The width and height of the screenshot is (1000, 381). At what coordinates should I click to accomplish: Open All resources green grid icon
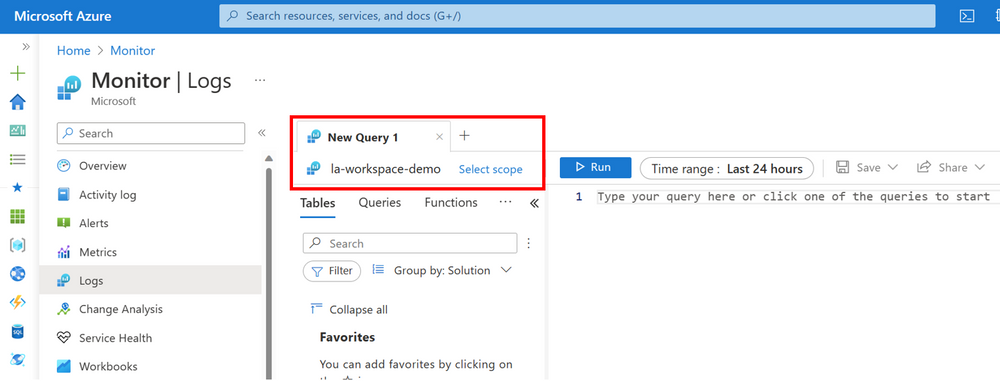18,216
